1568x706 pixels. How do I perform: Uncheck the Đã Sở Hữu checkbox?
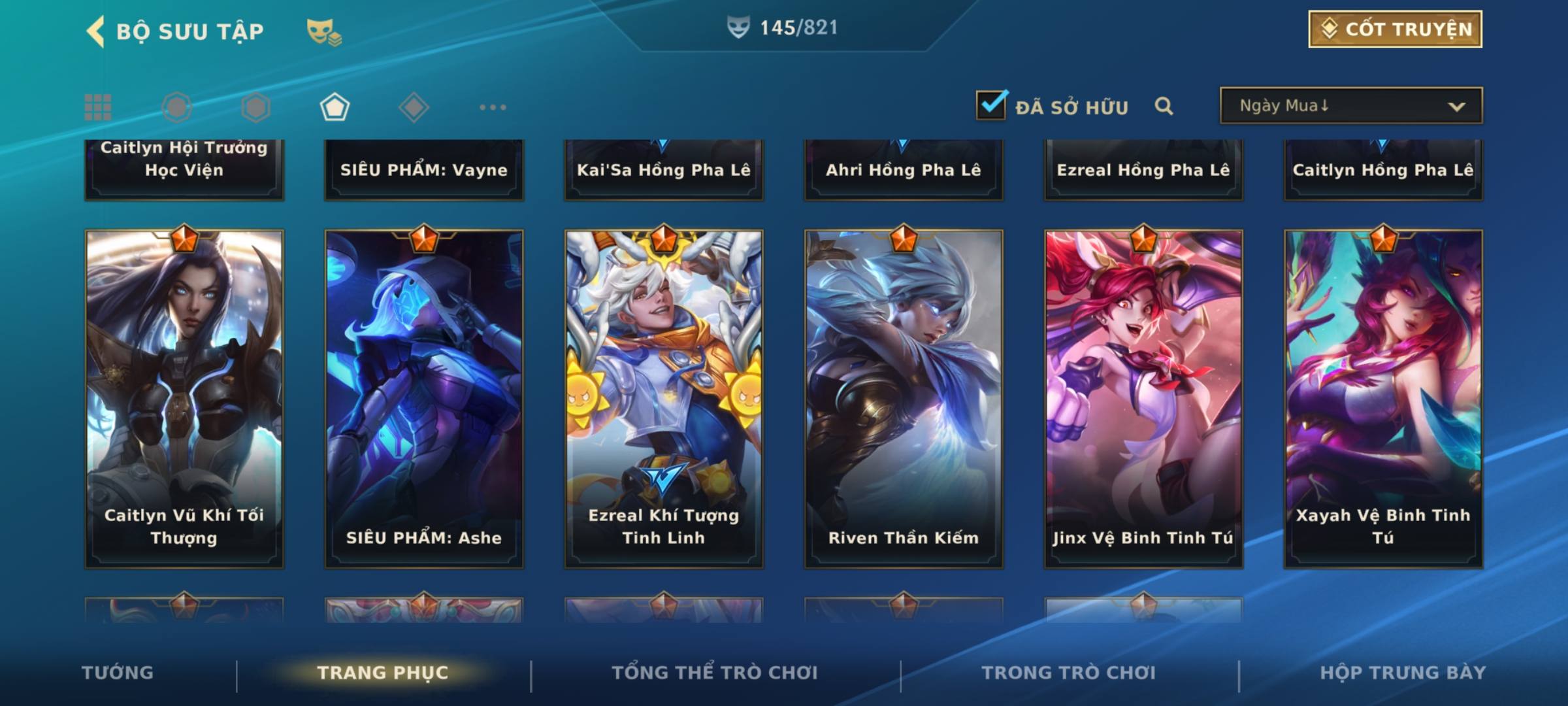click(x=991, y=105)
